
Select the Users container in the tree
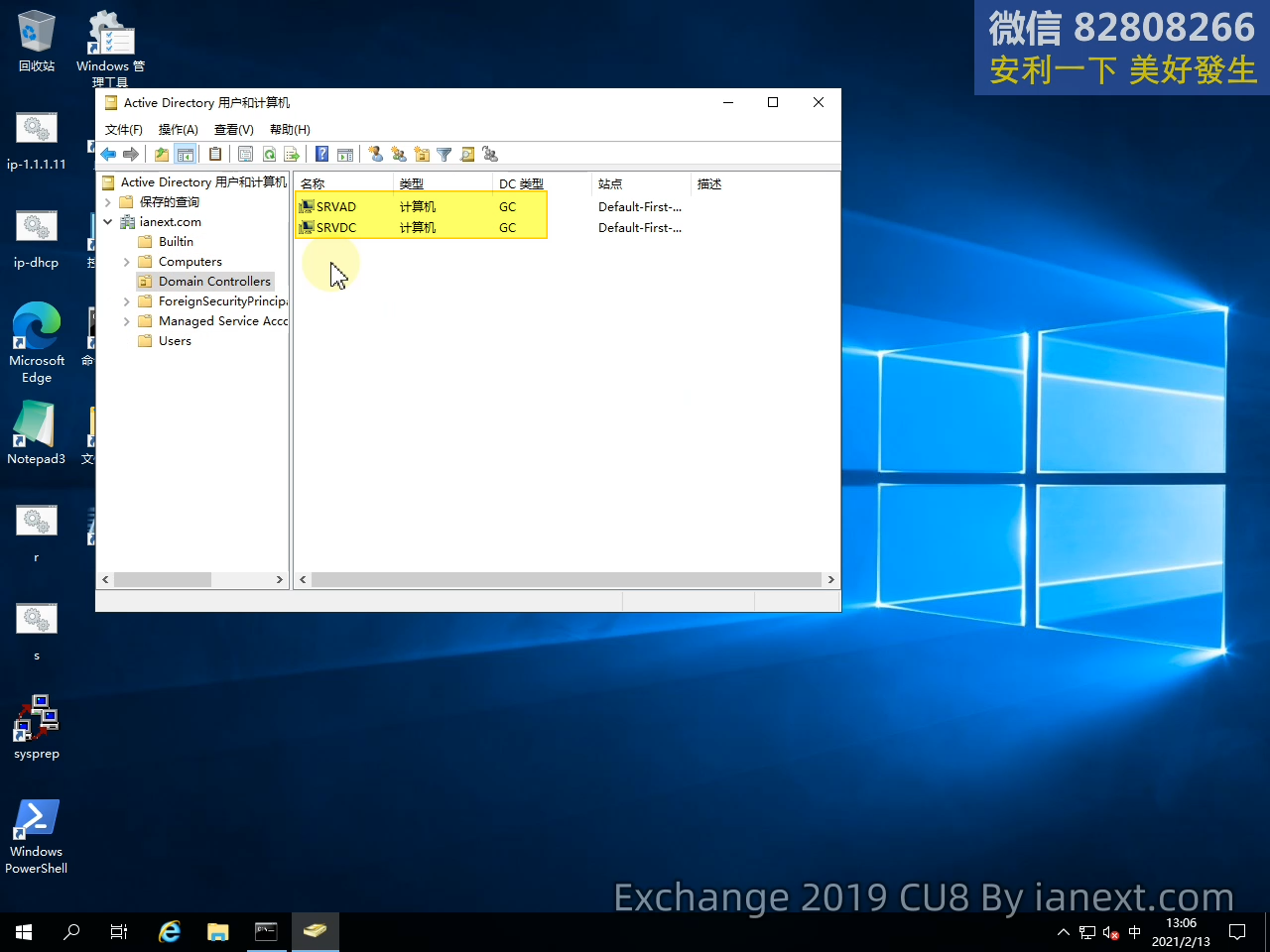pyautogui.click(x=175, y=341)
